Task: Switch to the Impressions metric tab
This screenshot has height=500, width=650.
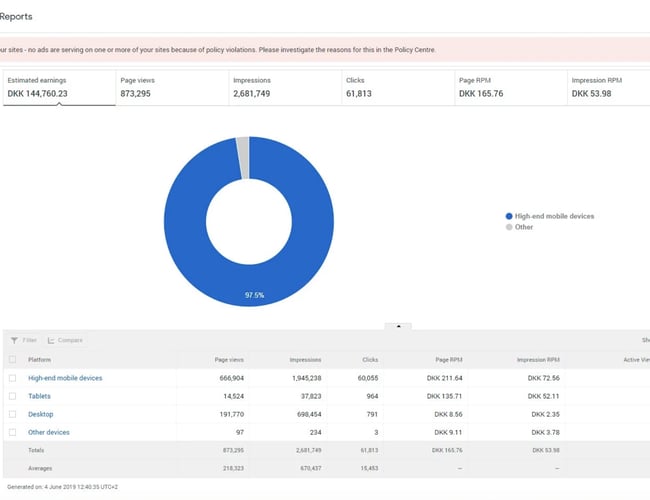Action: click(x=280, y=86)
